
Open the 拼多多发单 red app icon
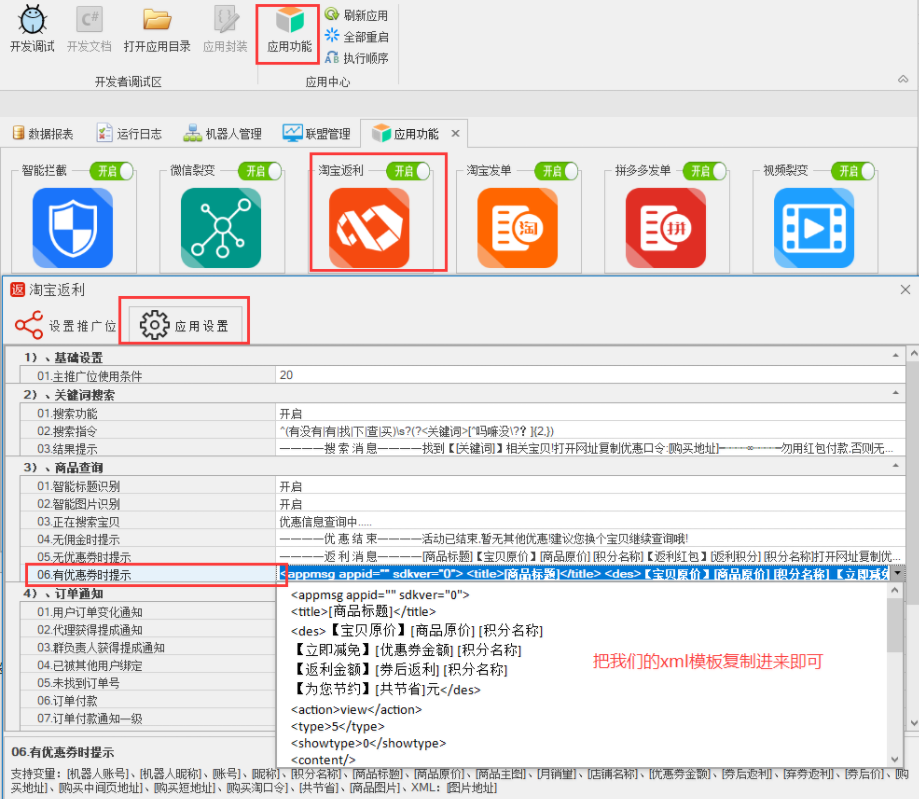point(666,228)
